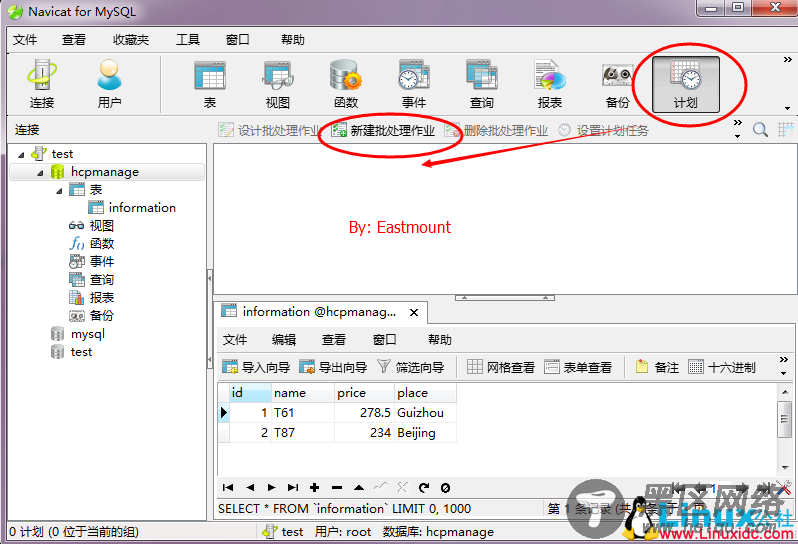This screenshot has height=544, width=798.
Task: Delete record with minus button
Action: click(337, 488)
